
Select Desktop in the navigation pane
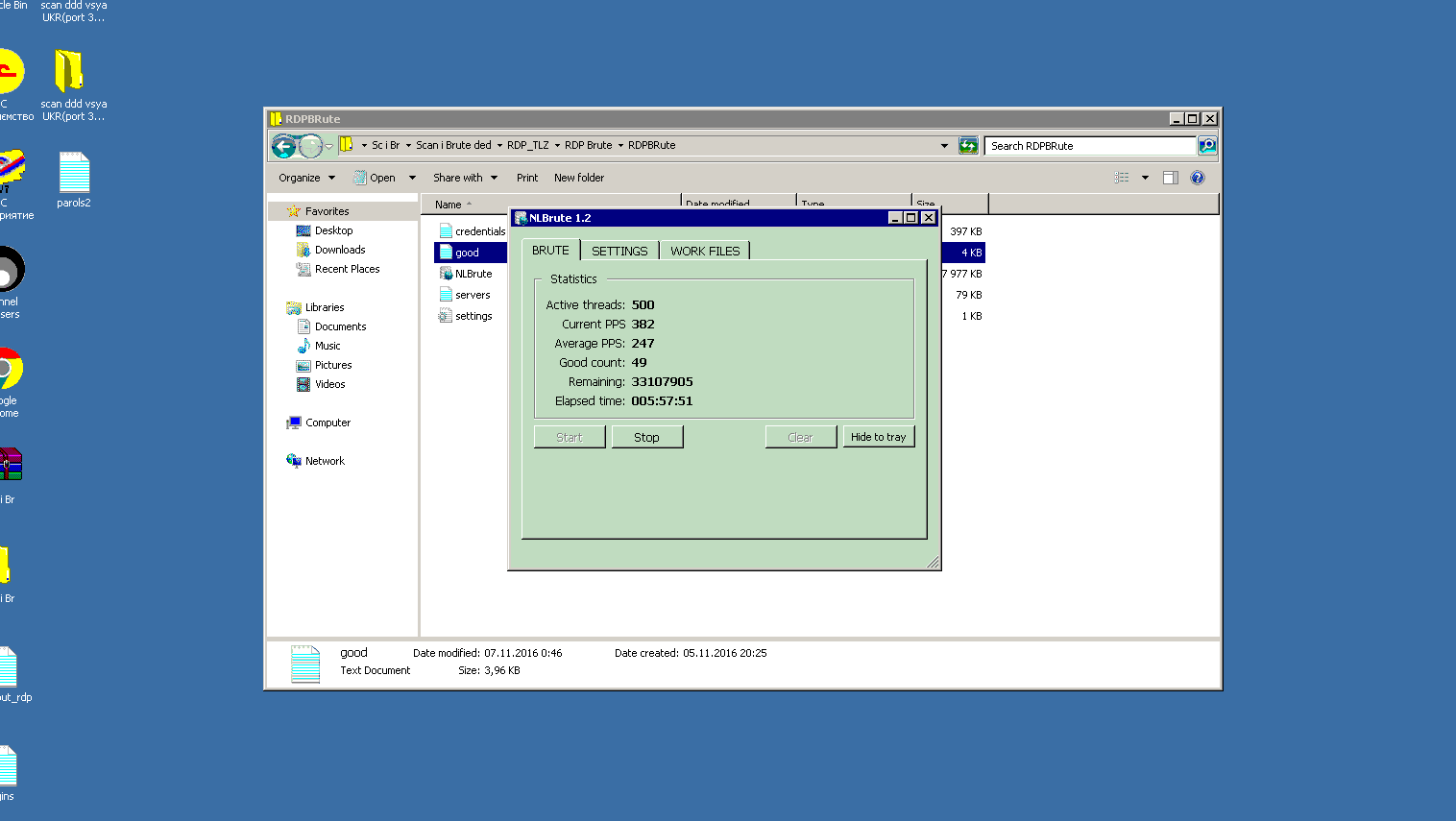coord(333,230)
